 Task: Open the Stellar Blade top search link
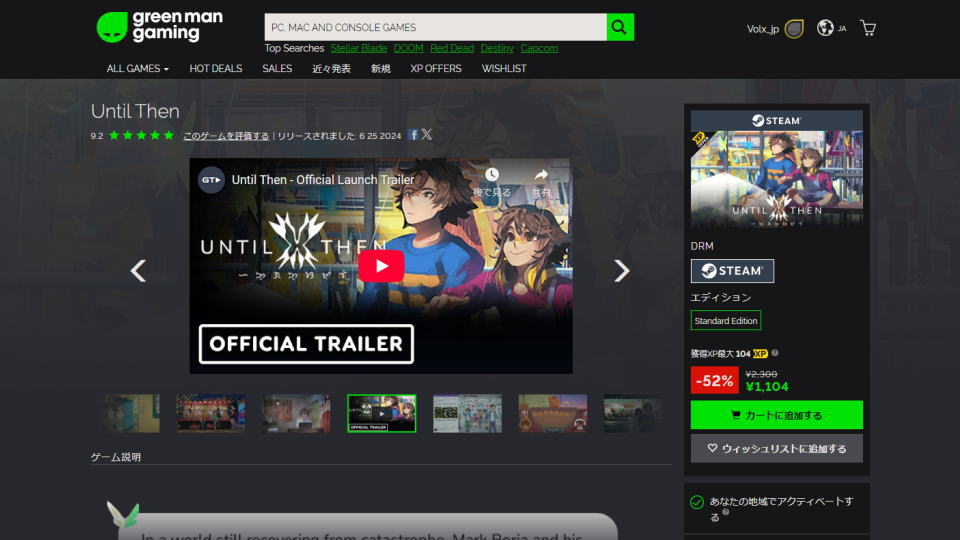point(359,48)
